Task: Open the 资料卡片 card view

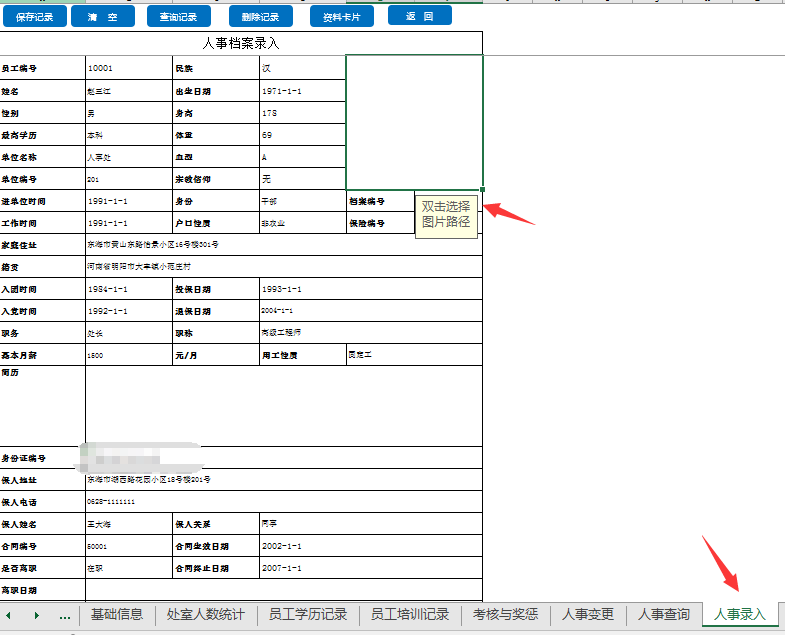Action: [342, 17]
